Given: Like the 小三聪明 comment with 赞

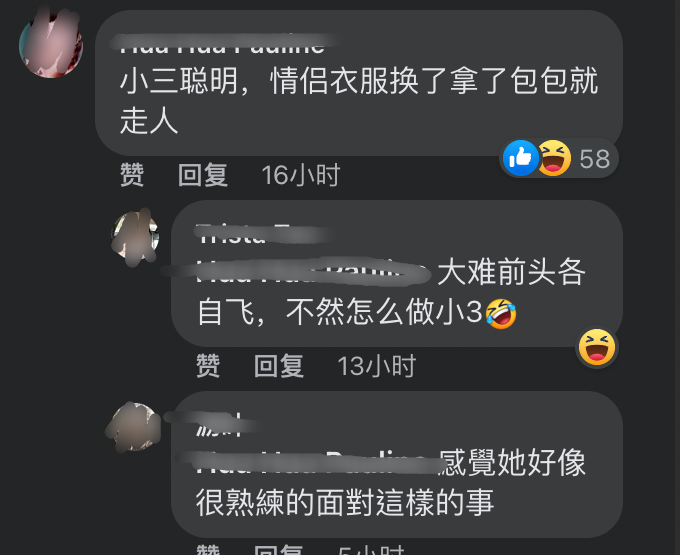Looking at the screenshot, I should pyautogui.click(x=132, y=175).
